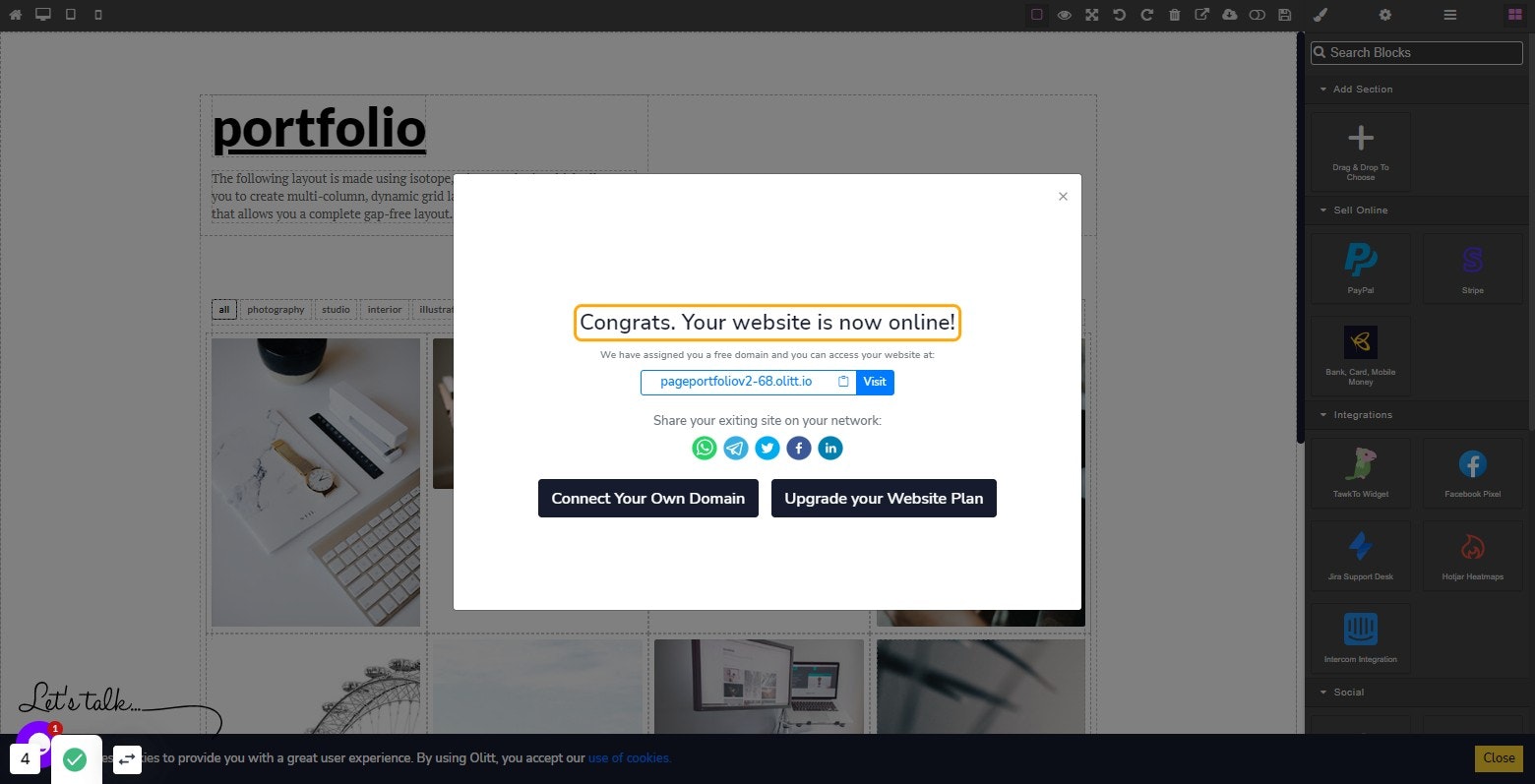Image resolution: width=1535 pixels, height=784 pixels.
Task: Close the congratulations dialog
Action: pyautogui.click(x=1063, y=197)
